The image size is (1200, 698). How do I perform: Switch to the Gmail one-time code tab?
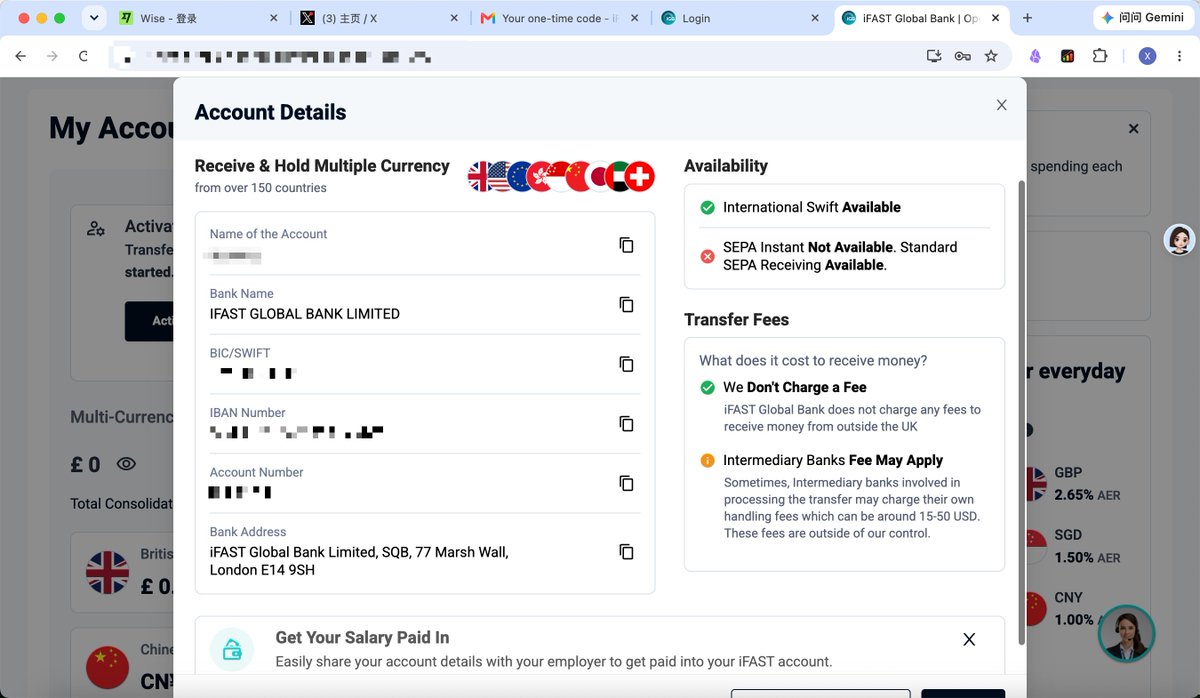coord(558,18)
